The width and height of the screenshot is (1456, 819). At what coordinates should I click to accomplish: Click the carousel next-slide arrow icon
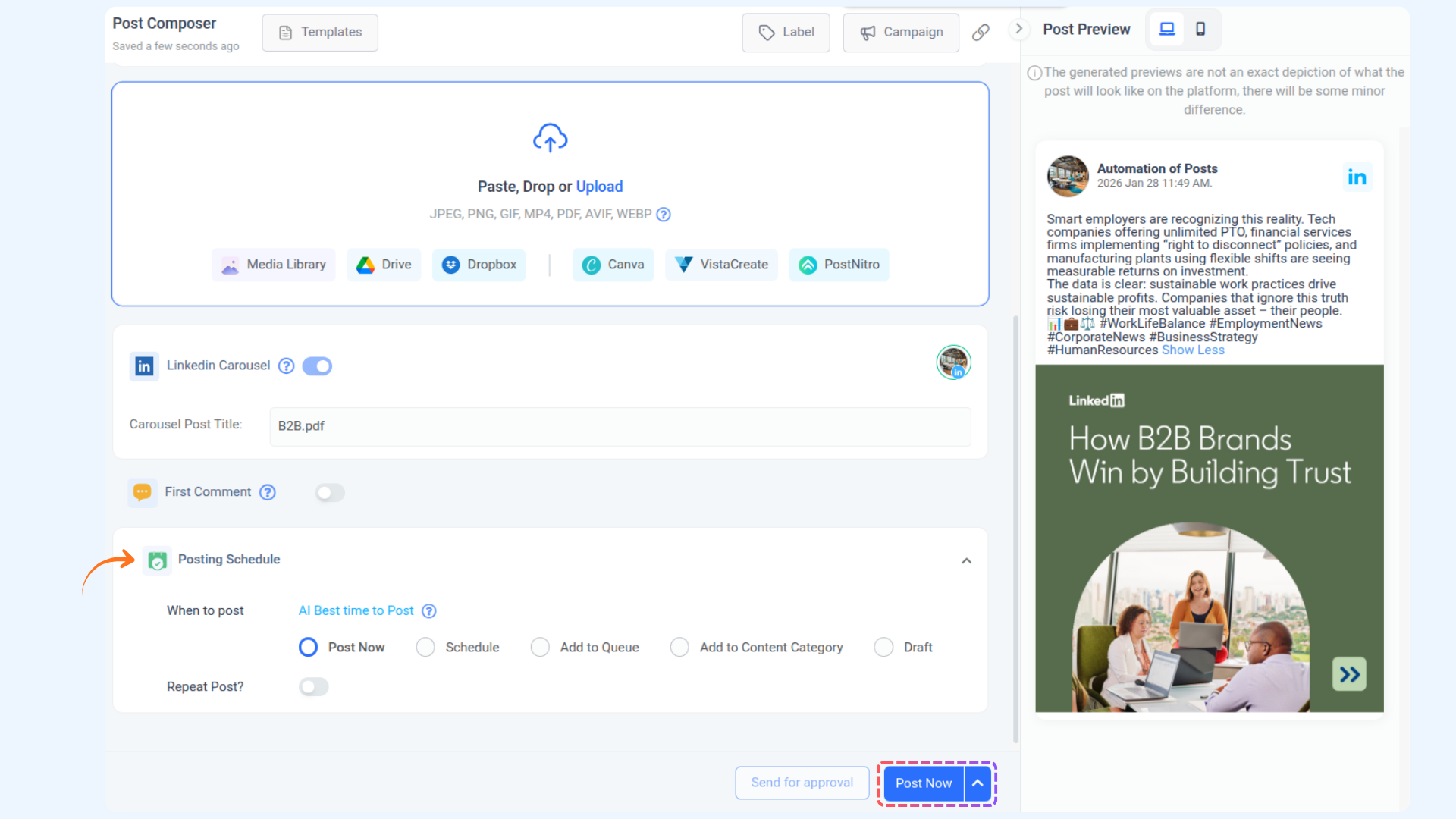[1349, 674]
